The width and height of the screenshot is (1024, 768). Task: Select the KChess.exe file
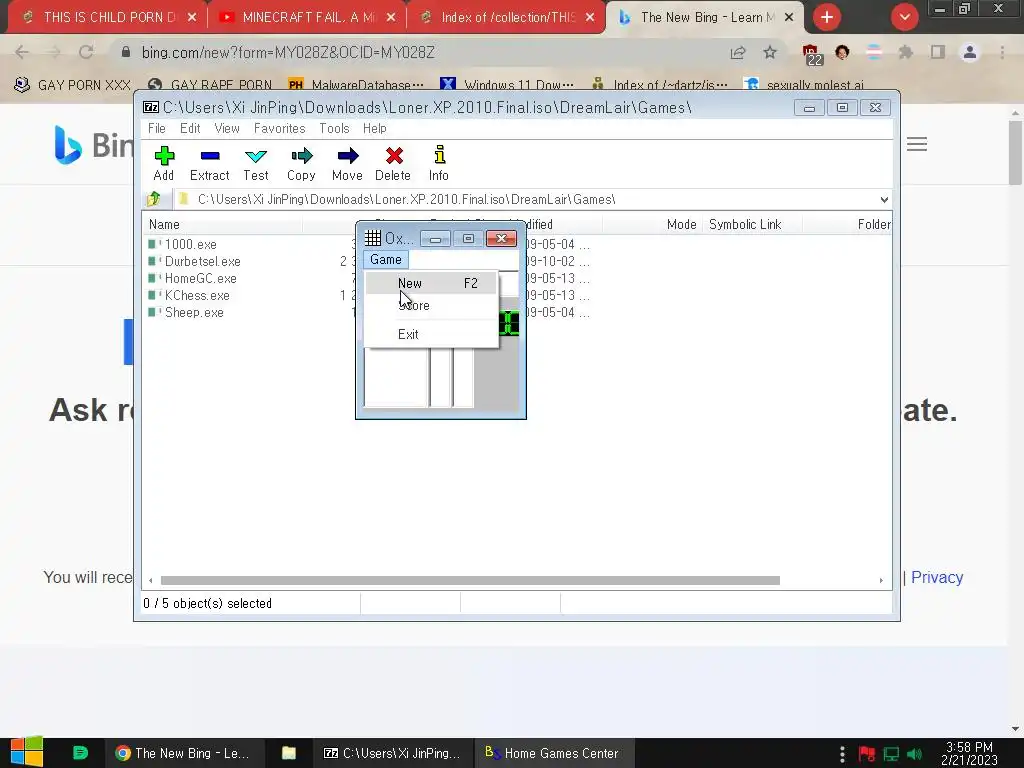189,295
